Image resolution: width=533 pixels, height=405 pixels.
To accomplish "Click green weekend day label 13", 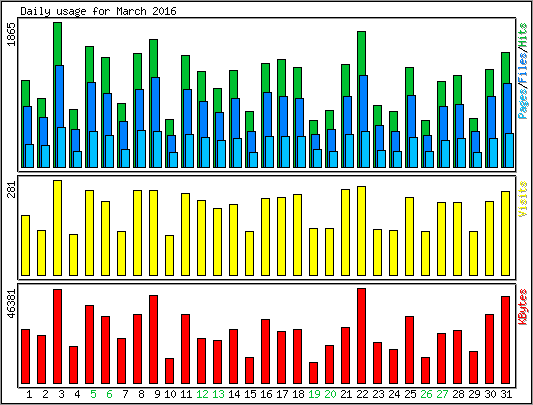I will click(x=218, y=394).
